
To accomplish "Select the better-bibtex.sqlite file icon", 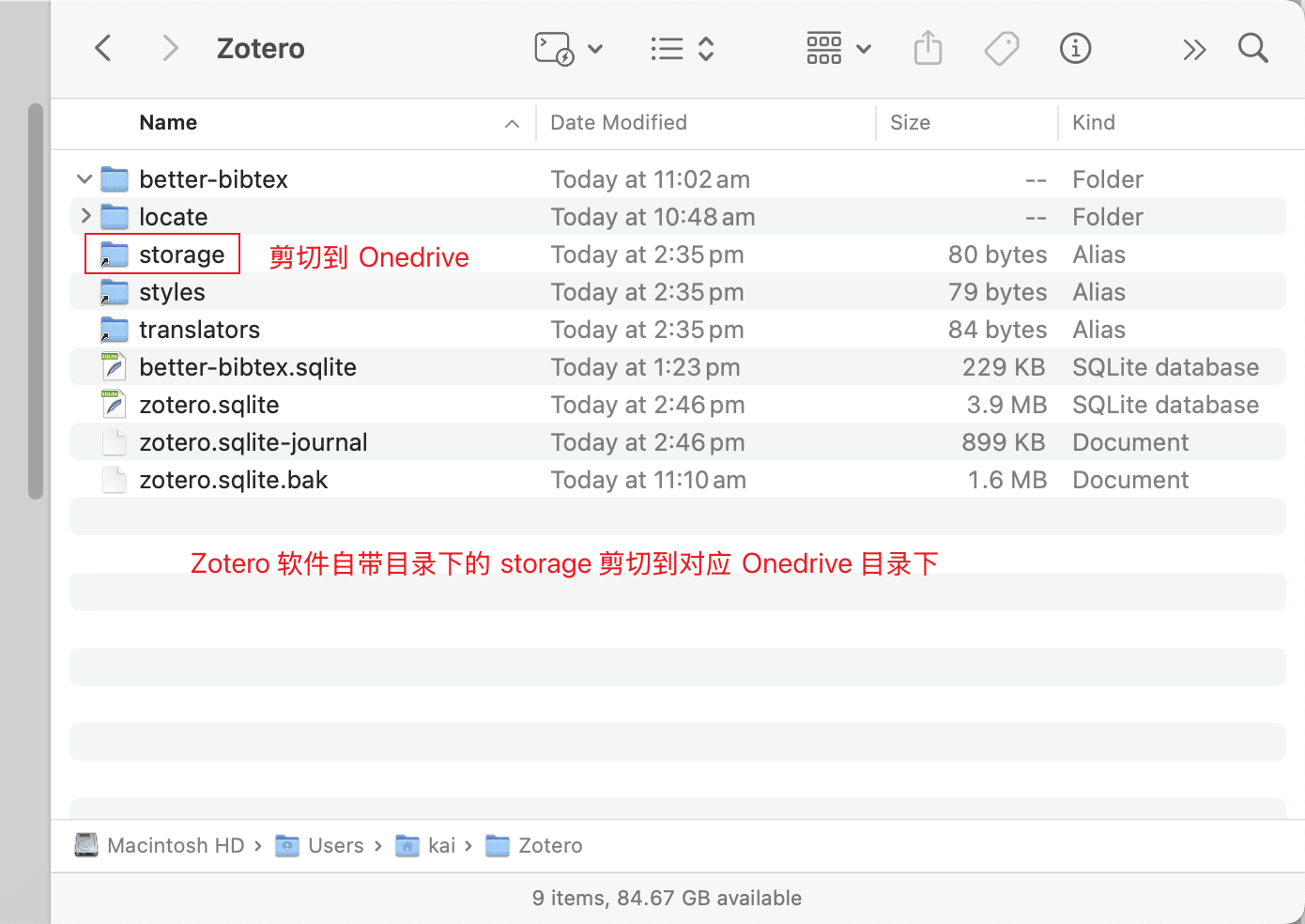I will [x=114, y=366].
